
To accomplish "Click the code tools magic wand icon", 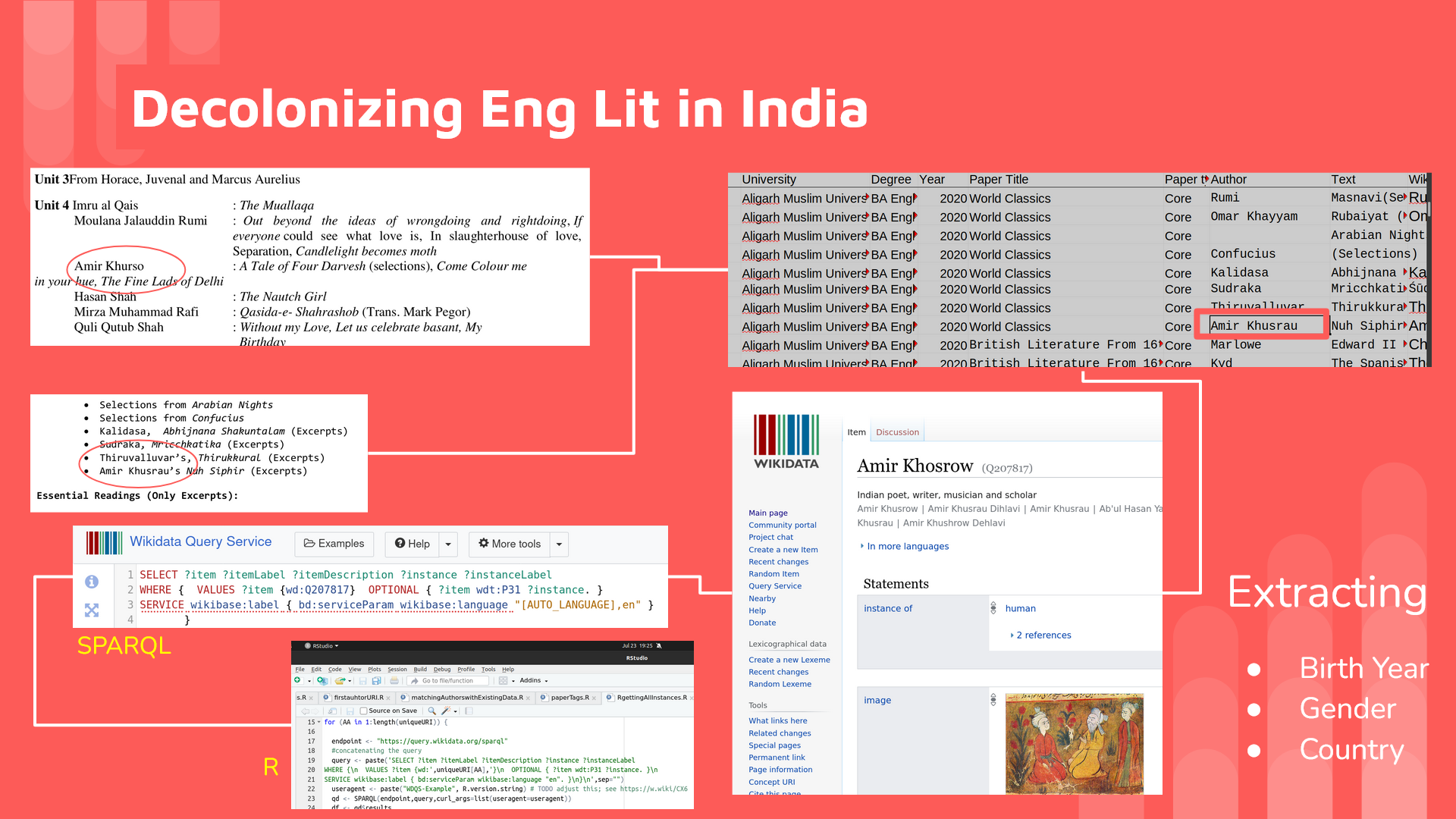I will [x=446, y=711].
